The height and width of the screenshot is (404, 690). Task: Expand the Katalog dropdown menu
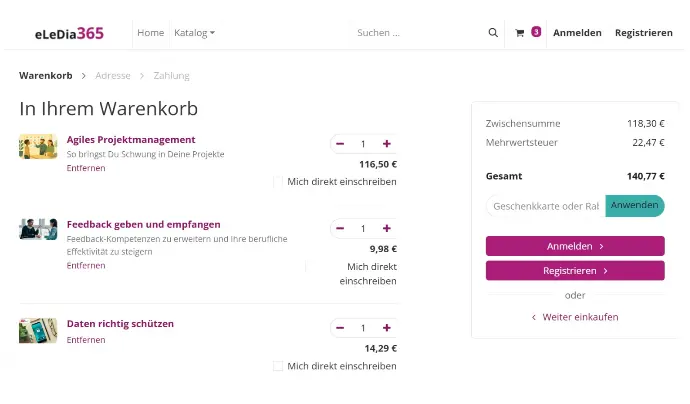194,33
